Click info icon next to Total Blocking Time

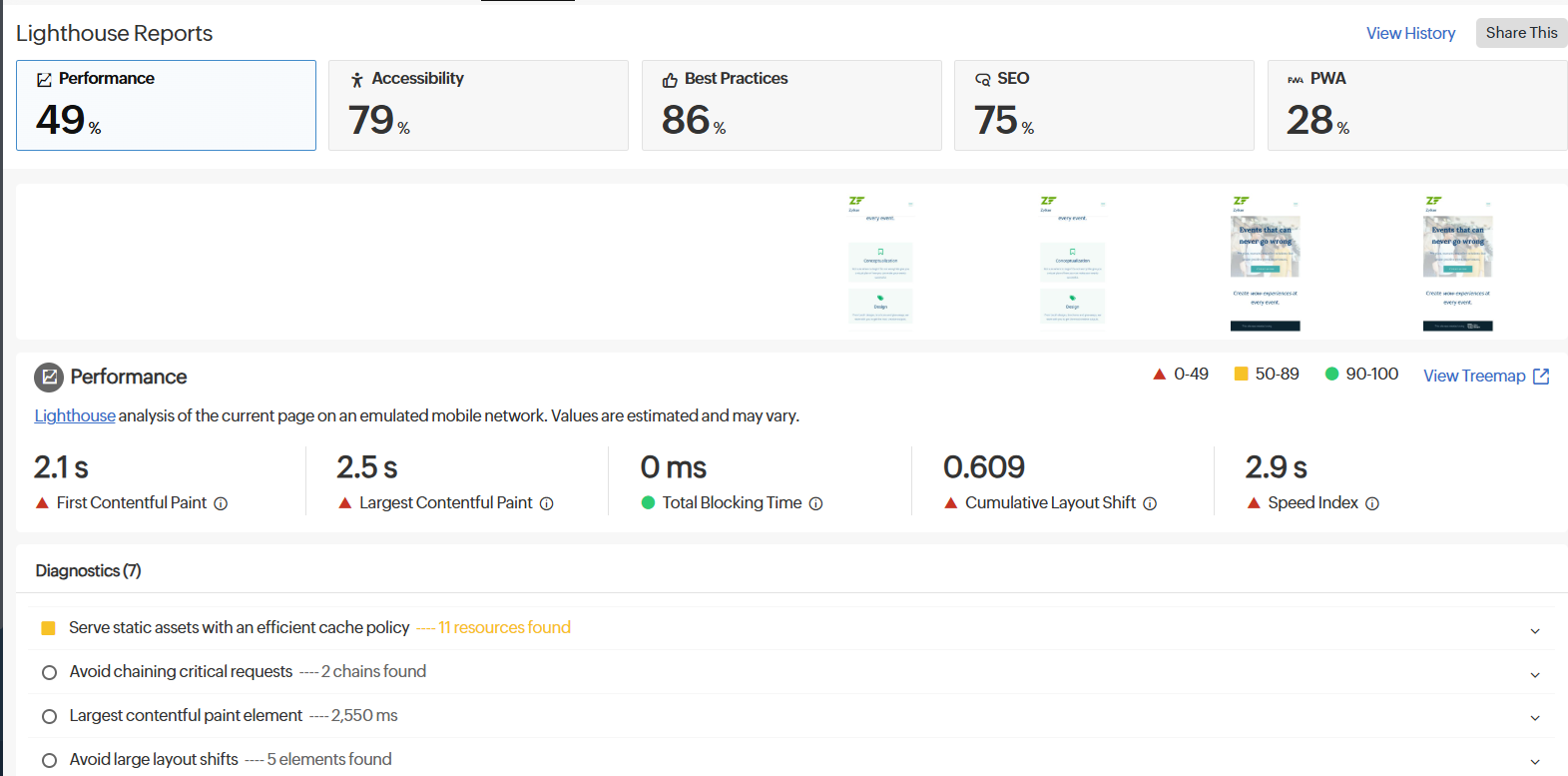pyautogui.click(x=815, y=504)
